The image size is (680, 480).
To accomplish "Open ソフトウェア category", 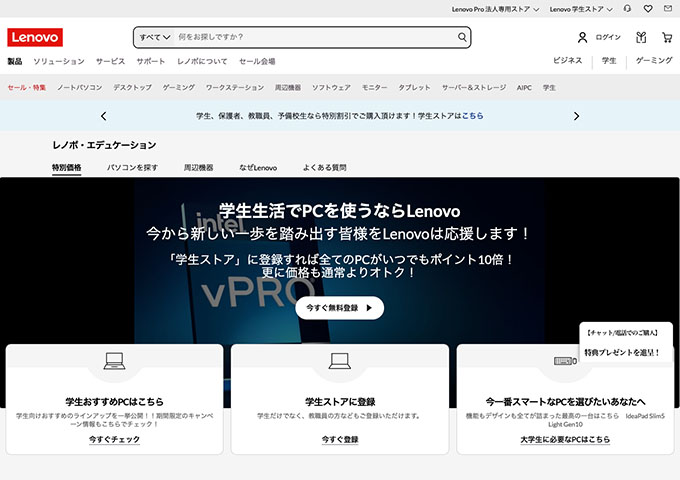I will [332, 88].
